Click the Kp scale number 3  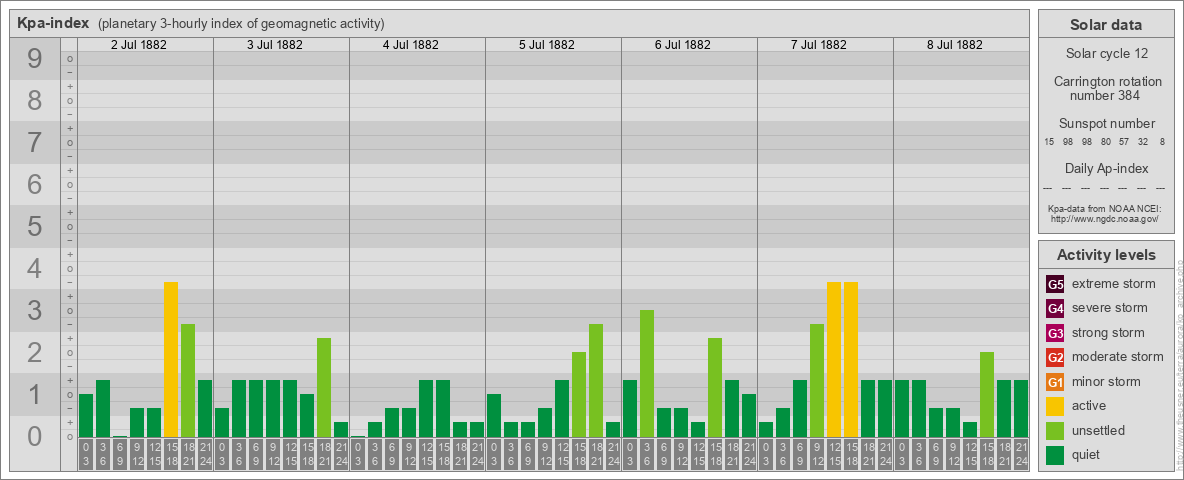35,310
